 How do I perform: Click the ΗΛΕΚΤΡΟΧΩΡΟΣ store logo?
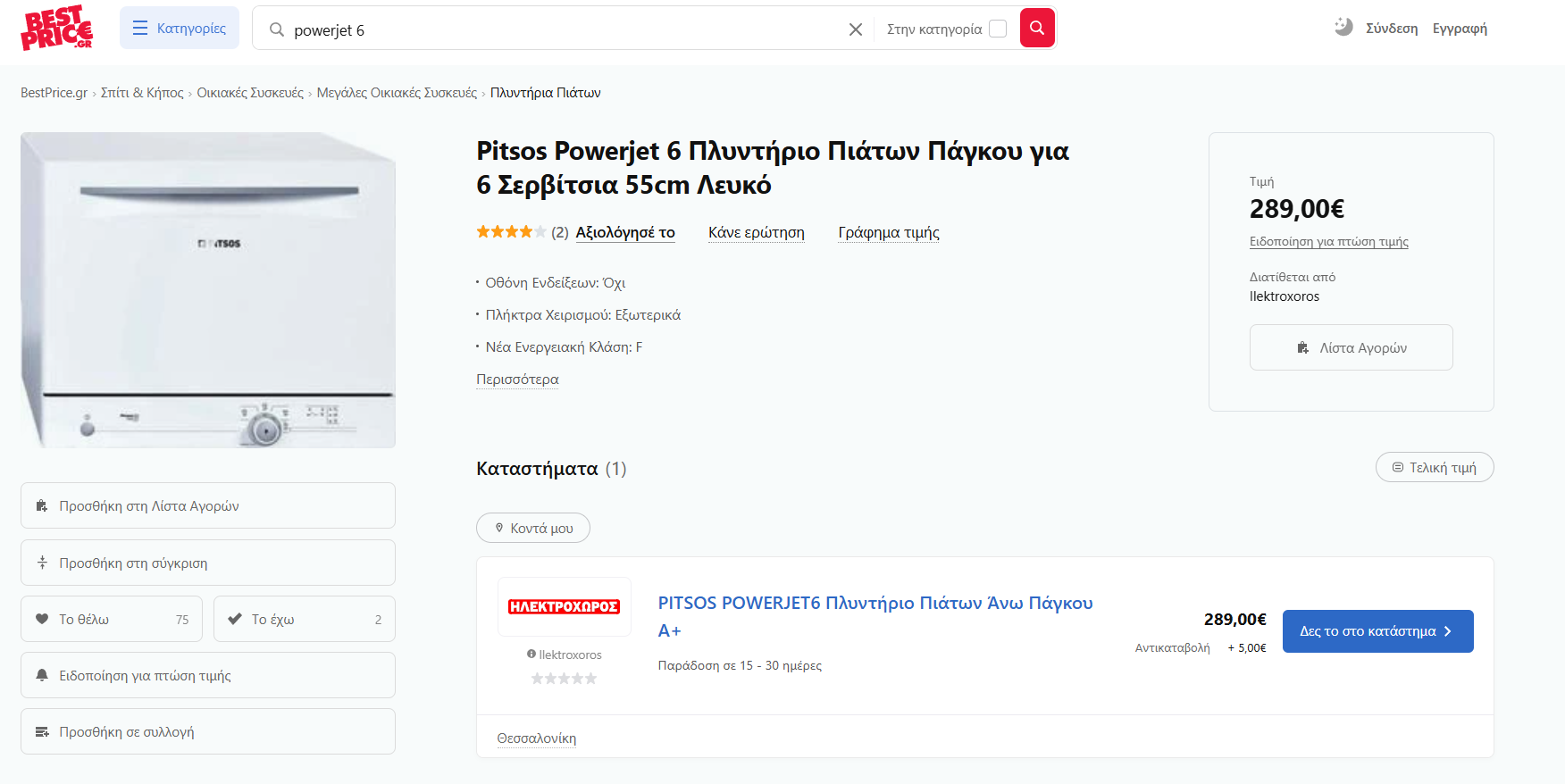coord(565,606)
